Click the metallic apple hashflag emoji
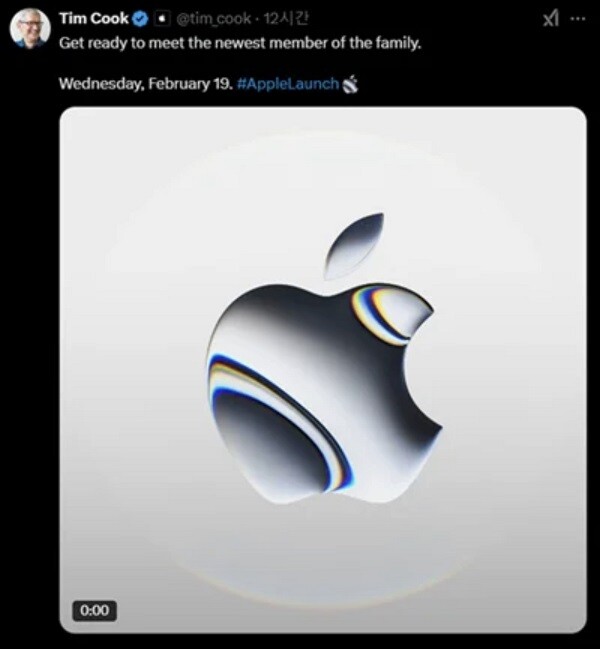 (x=350, y=84)
